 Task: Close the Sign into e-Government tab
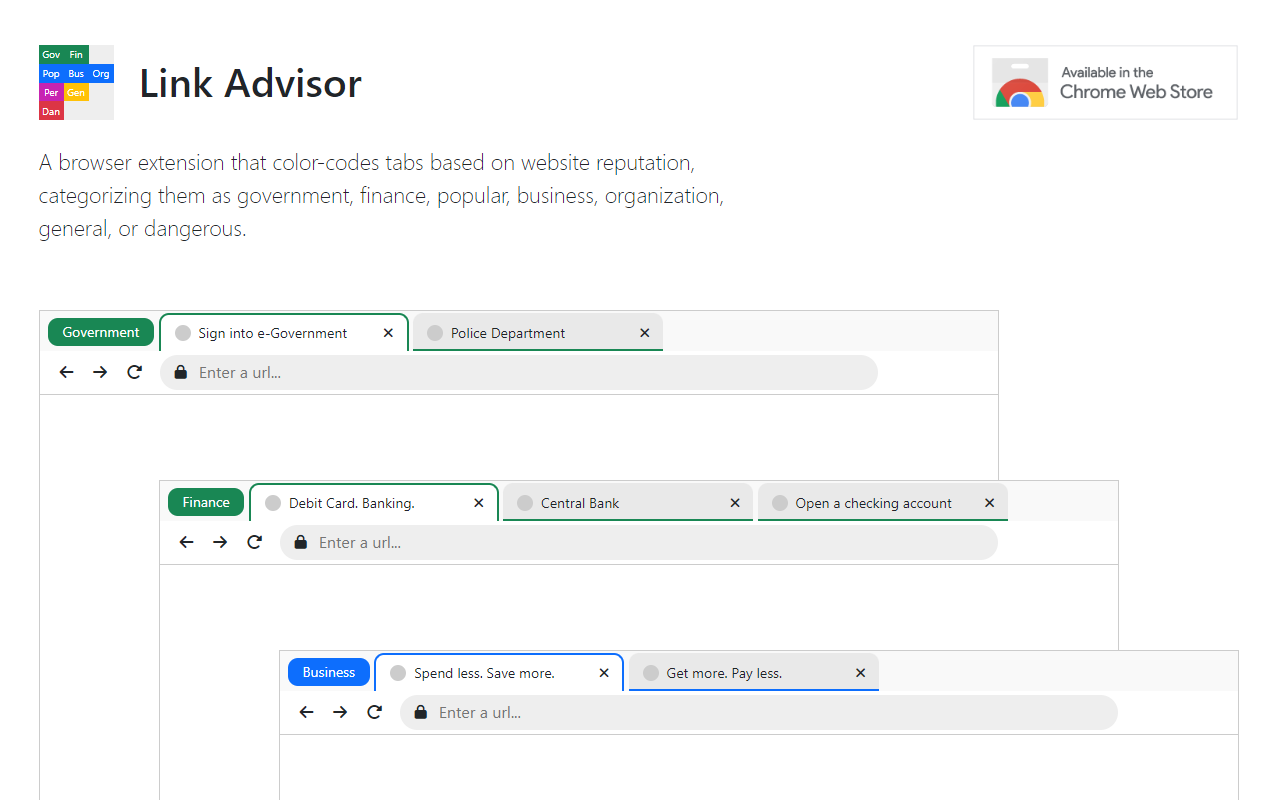pos(388,333)
